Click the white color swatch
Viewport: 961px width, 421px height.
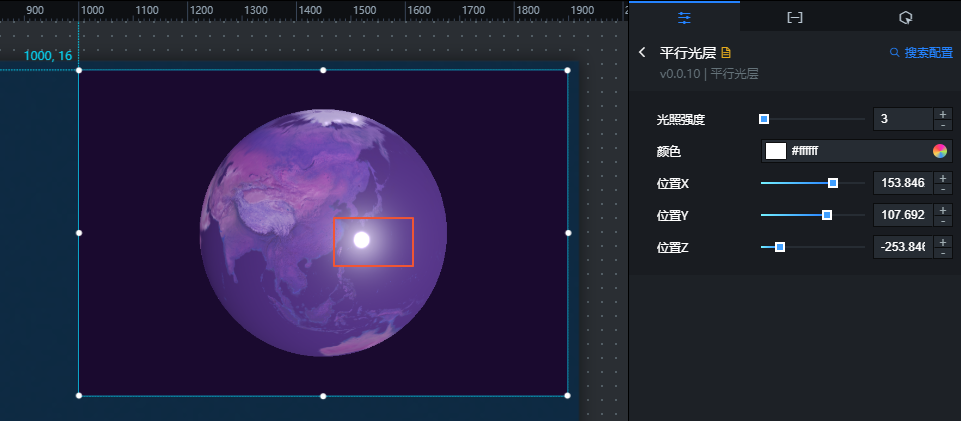tap(775, 151)
